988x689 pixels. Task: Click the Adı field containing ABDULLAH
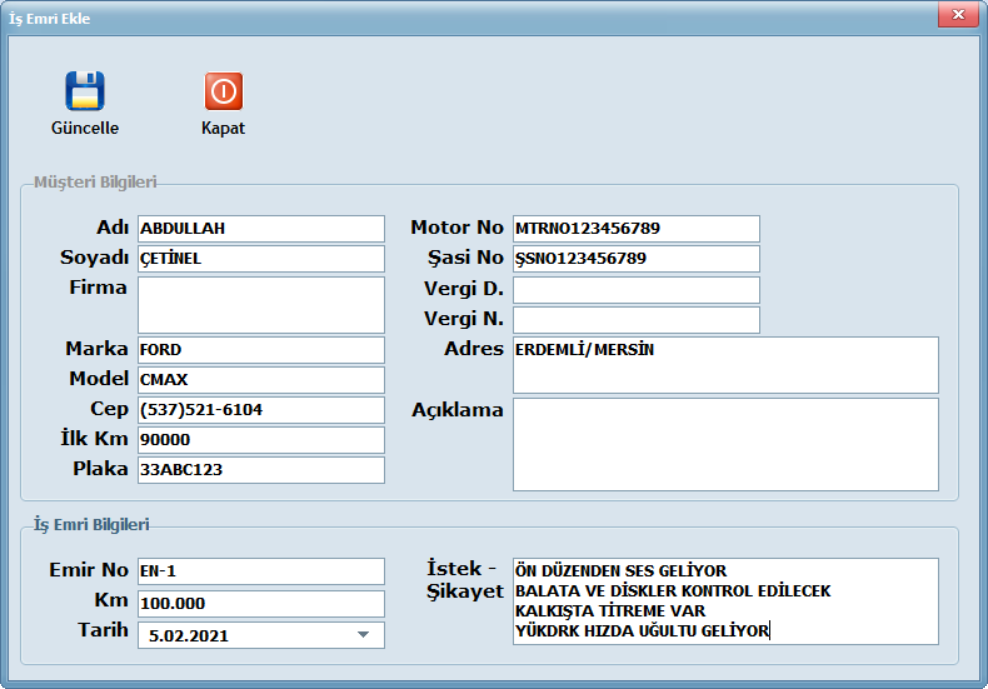coord(261,228)
